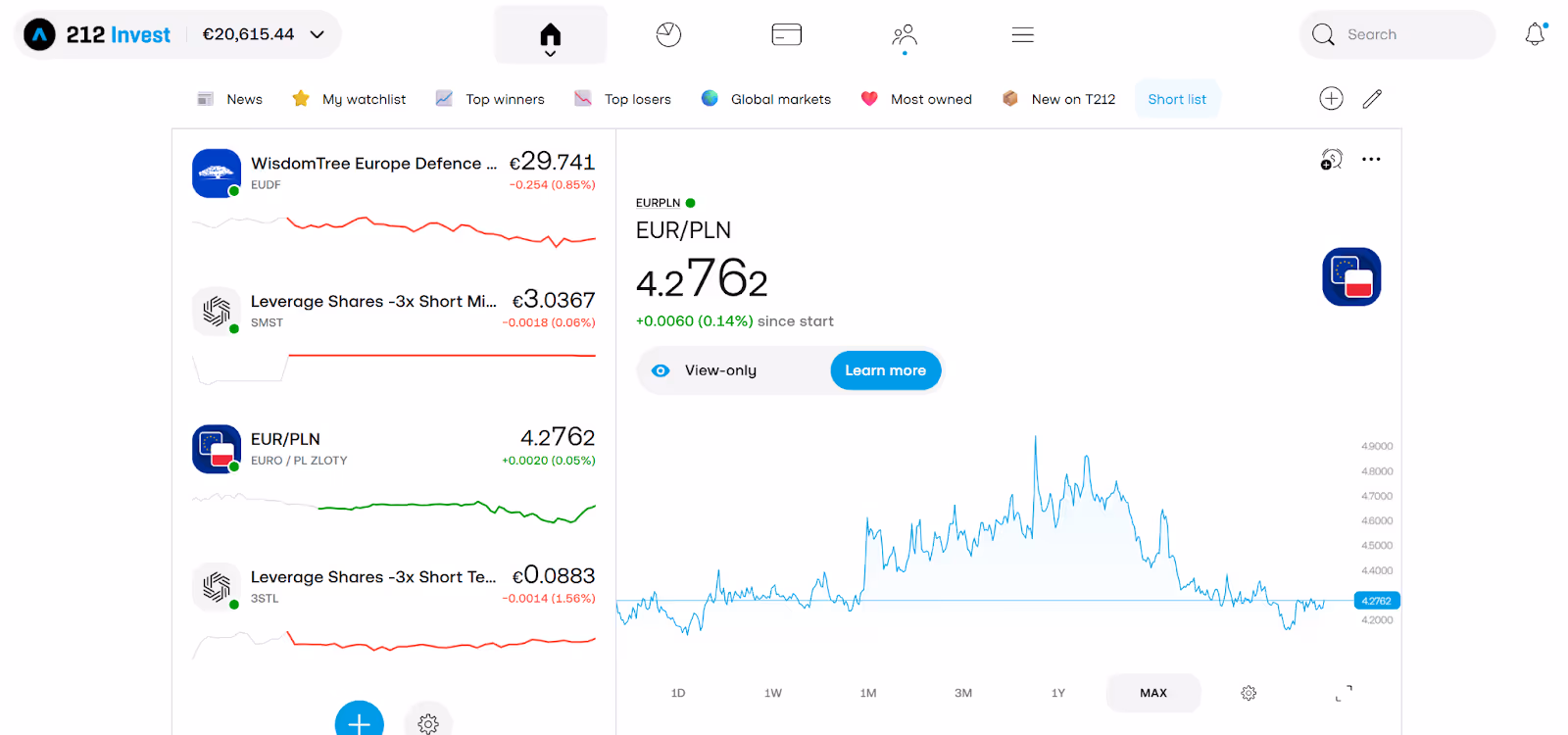Click the EURPLN ticker label

click(658, 203)
